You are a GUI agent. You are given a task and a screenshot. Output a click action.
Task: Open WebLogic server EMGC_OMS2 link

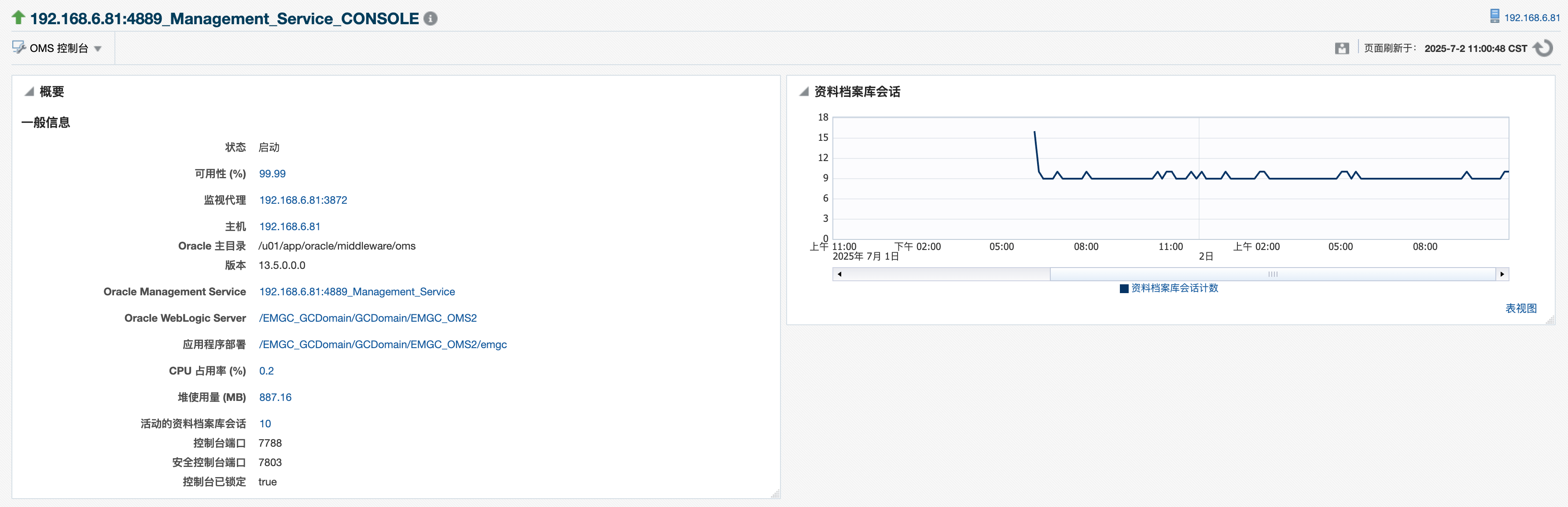click(x=368, y=318)
